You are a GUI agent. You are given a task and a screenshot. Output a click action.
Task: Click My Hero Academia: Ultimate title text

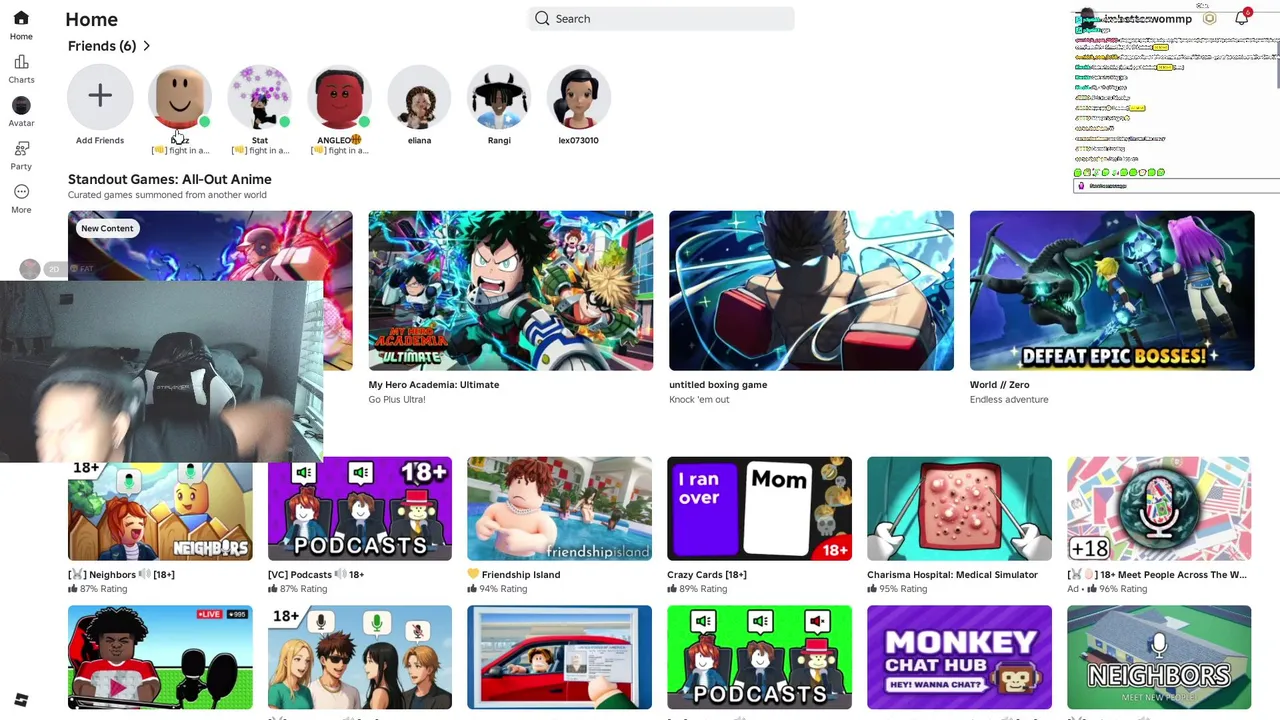(x=434, y=384)
